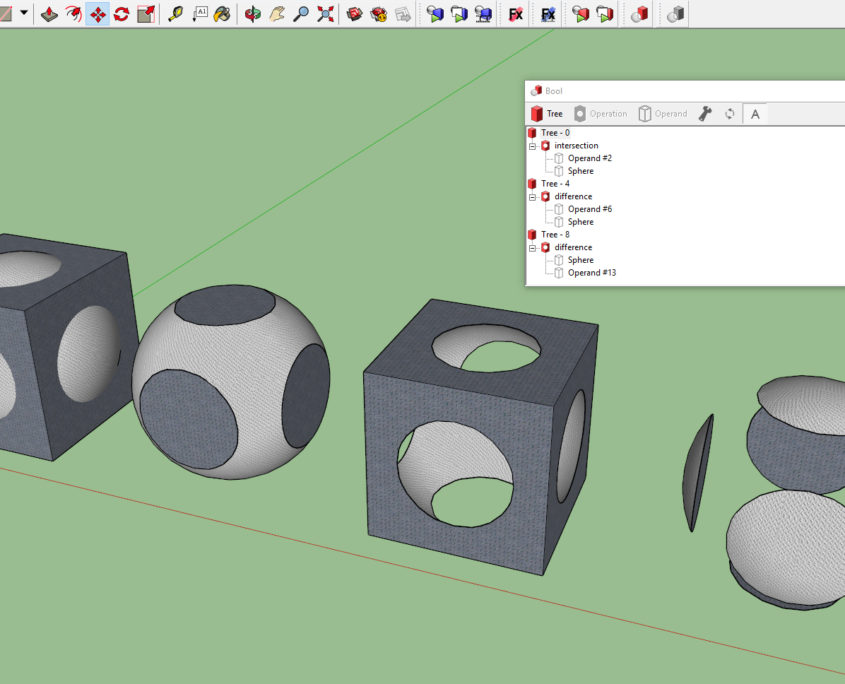Viewport: 845px width, 684px height.
Task: Collapse the difference node under Tree - 8
Action: pos(533,247)
